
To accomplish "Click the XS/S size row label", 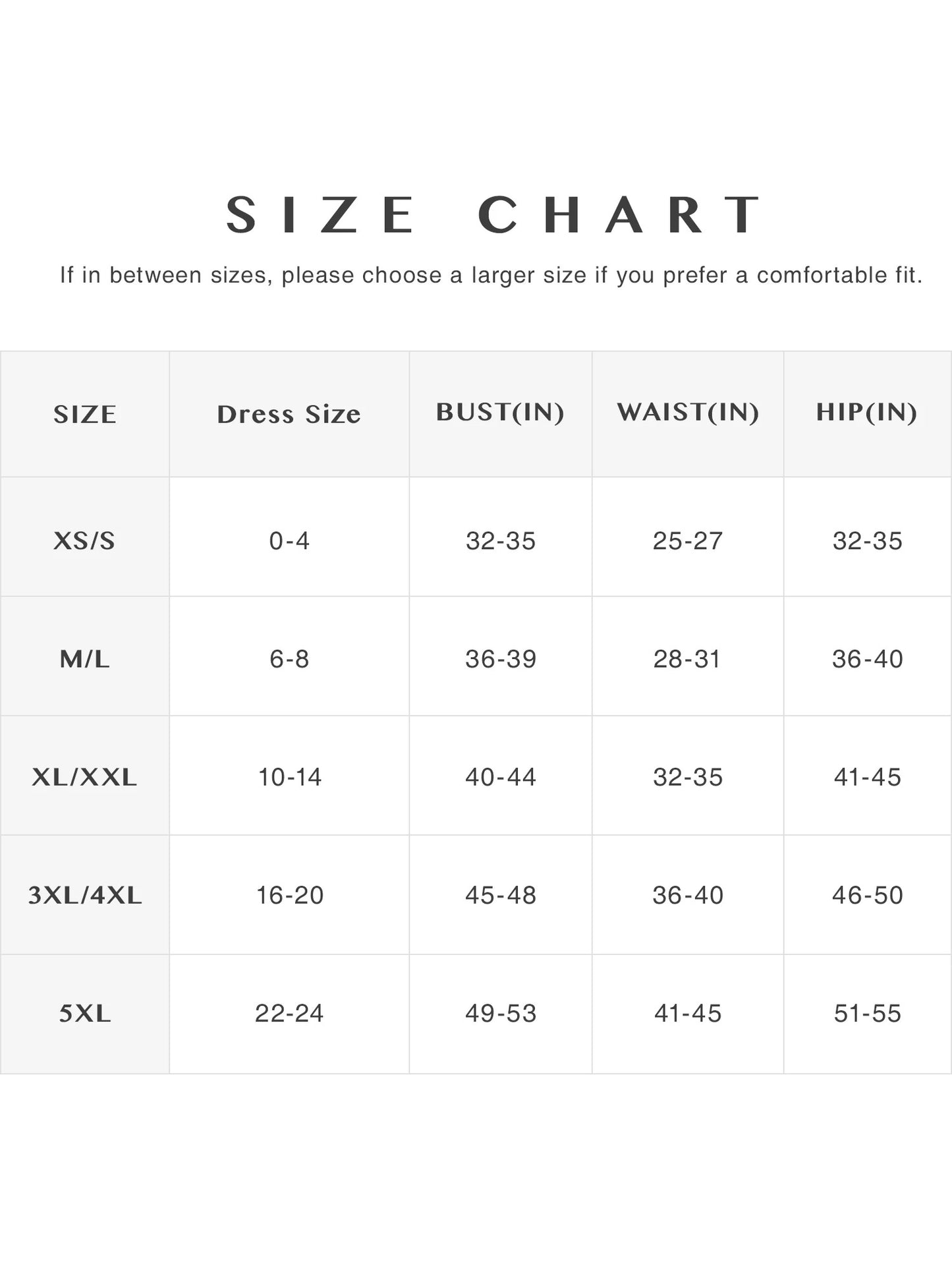I will coord(84,541).
